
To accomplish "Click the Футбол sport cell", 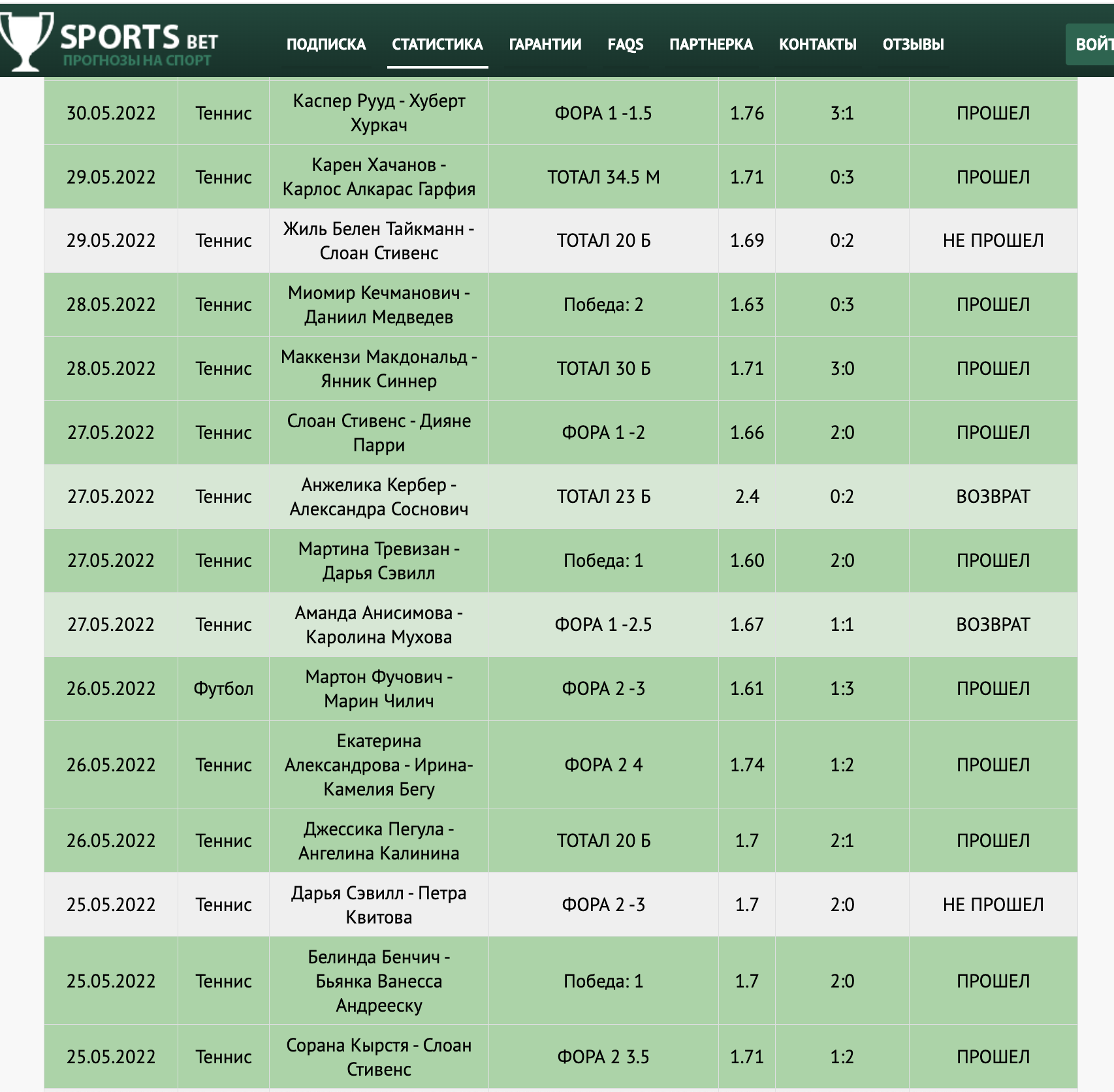I will pyautogui.click(x=223, y=688).
